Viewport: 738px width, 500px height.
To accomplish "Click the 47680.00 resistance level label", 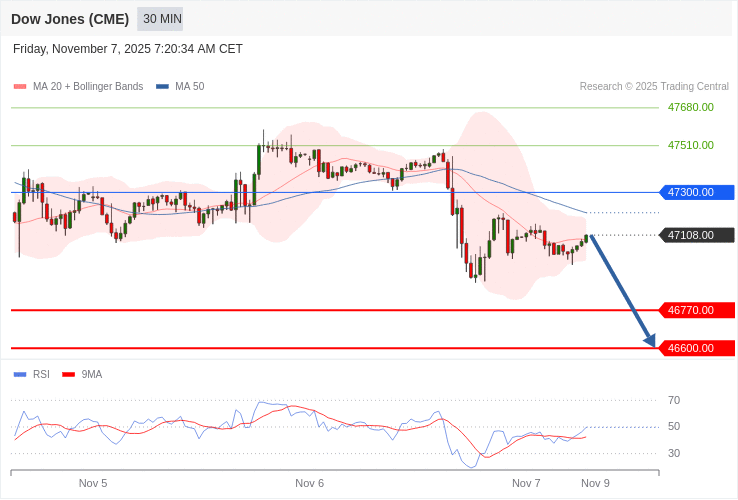I will 690,107.
